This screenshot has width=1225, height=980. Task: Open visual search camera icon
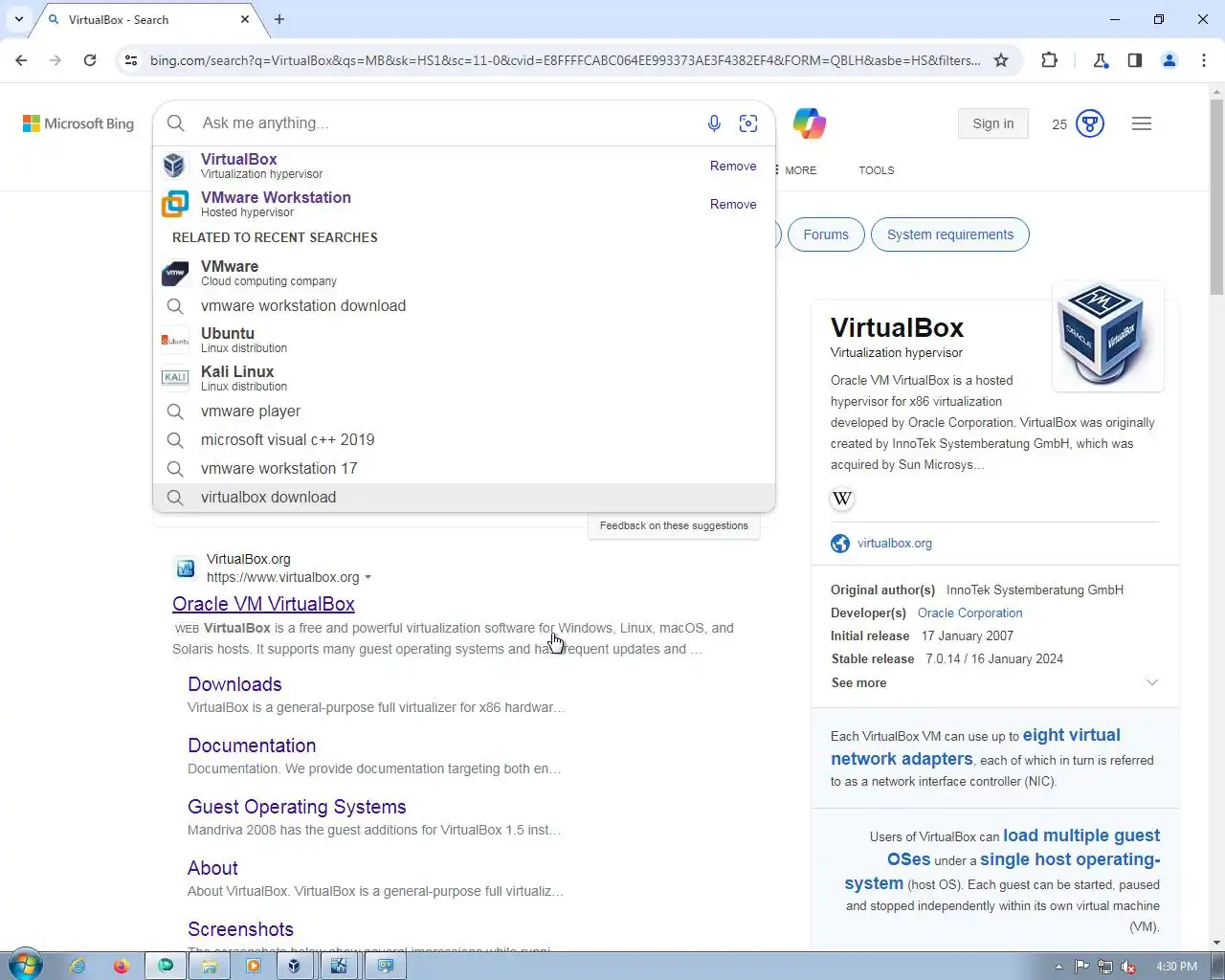[748, 123]
